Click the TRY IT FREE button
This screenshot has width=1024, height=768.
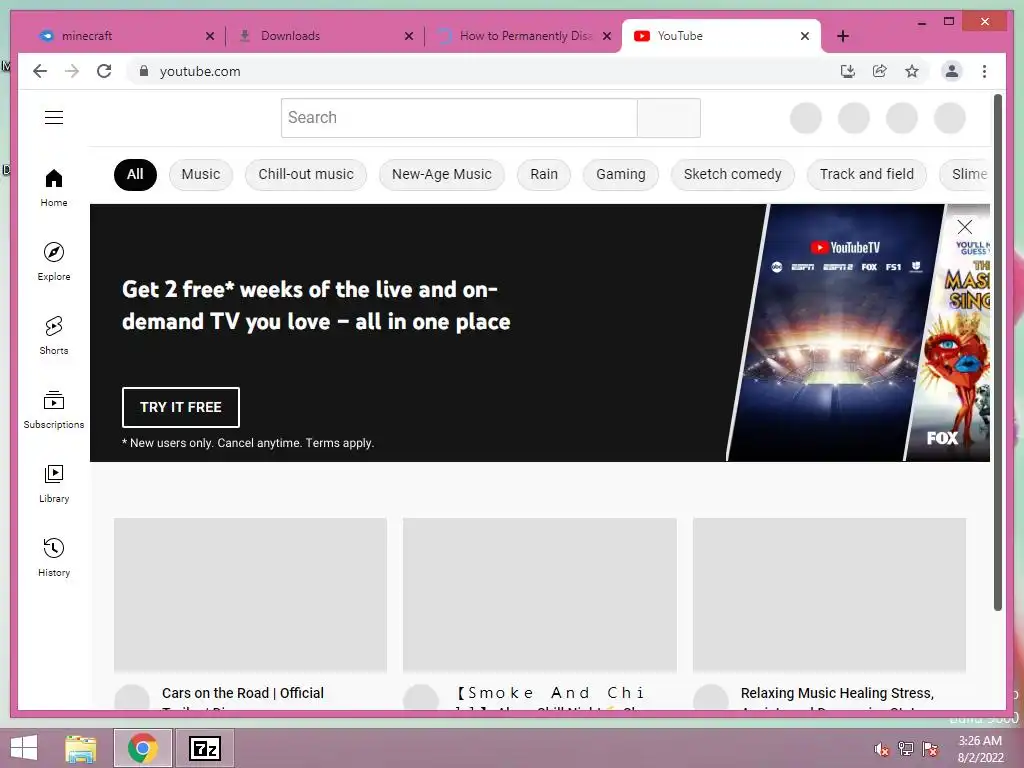click(x=181, y=407)
